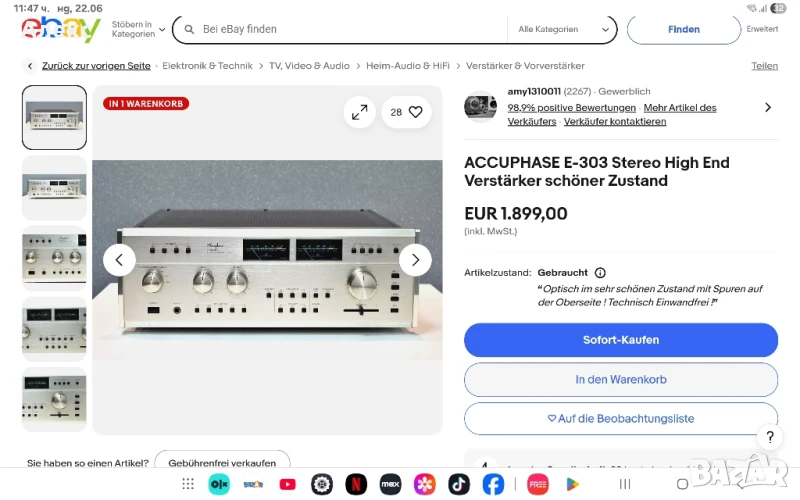Expand the image to full screen
This screenshot has width=800, height=500.
coord(360,112)
